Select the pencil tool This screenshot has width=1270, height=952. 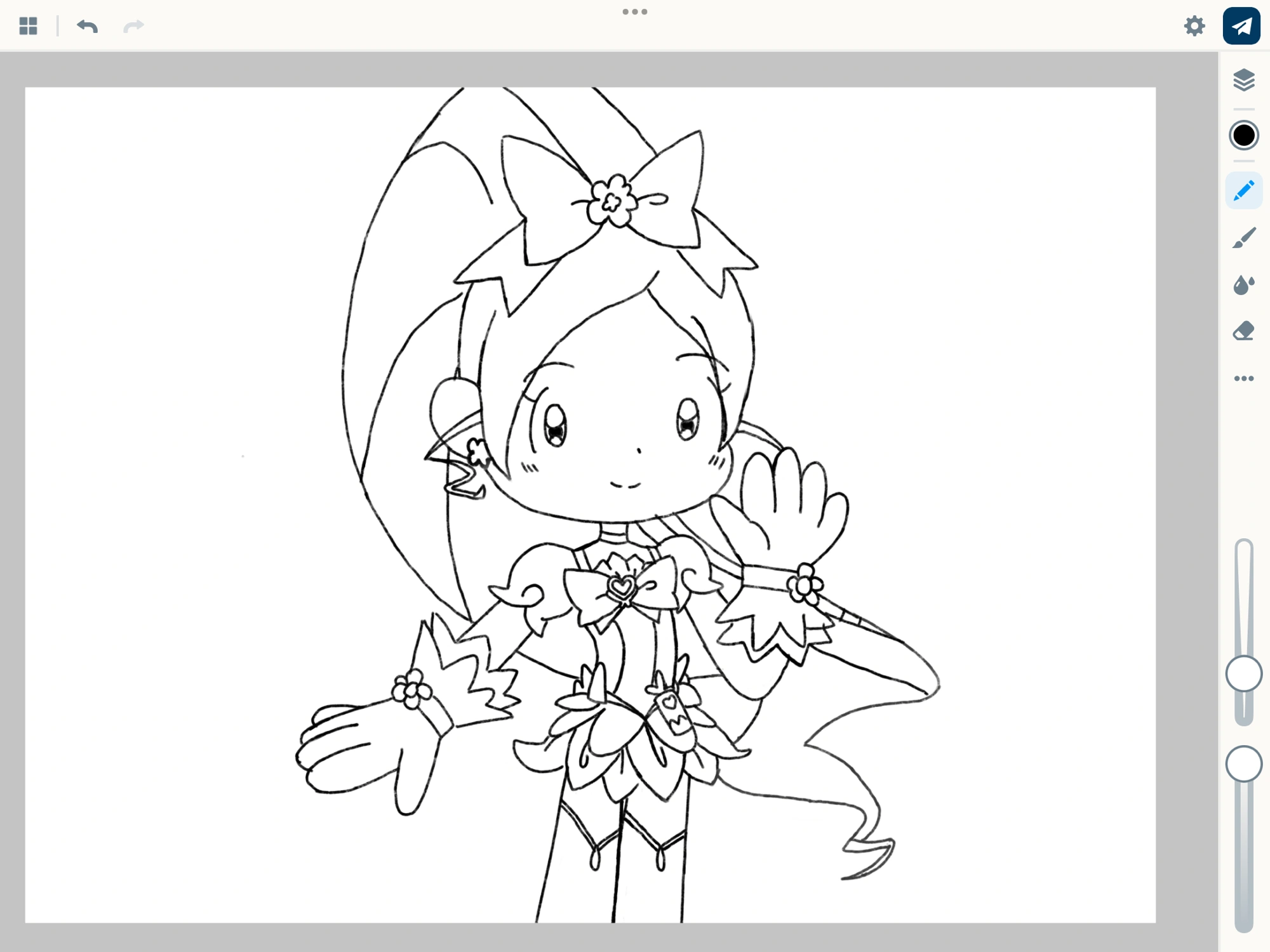(1243, 190)
